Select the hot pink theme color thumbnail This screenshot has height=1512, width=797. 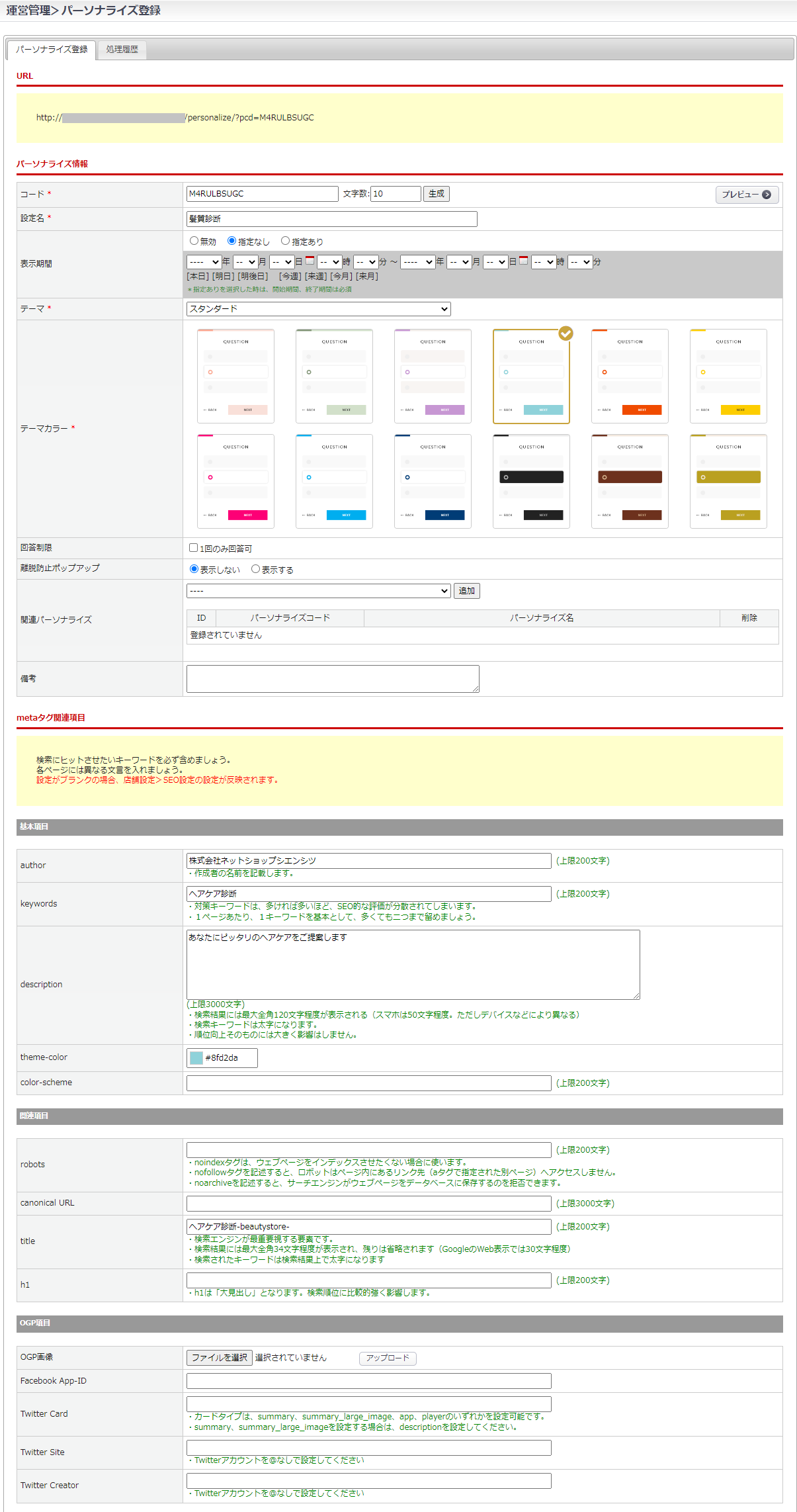[235, 481]
